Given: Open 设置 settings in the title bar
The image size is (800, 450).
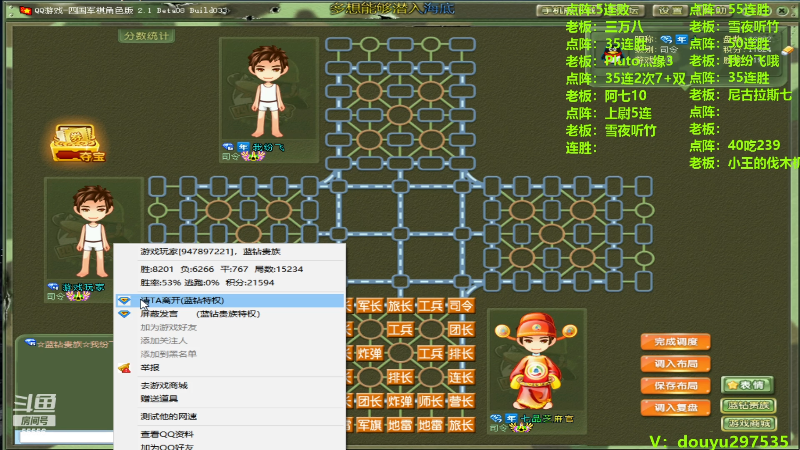Looking at the screenshot, I should tap(669, 10).
